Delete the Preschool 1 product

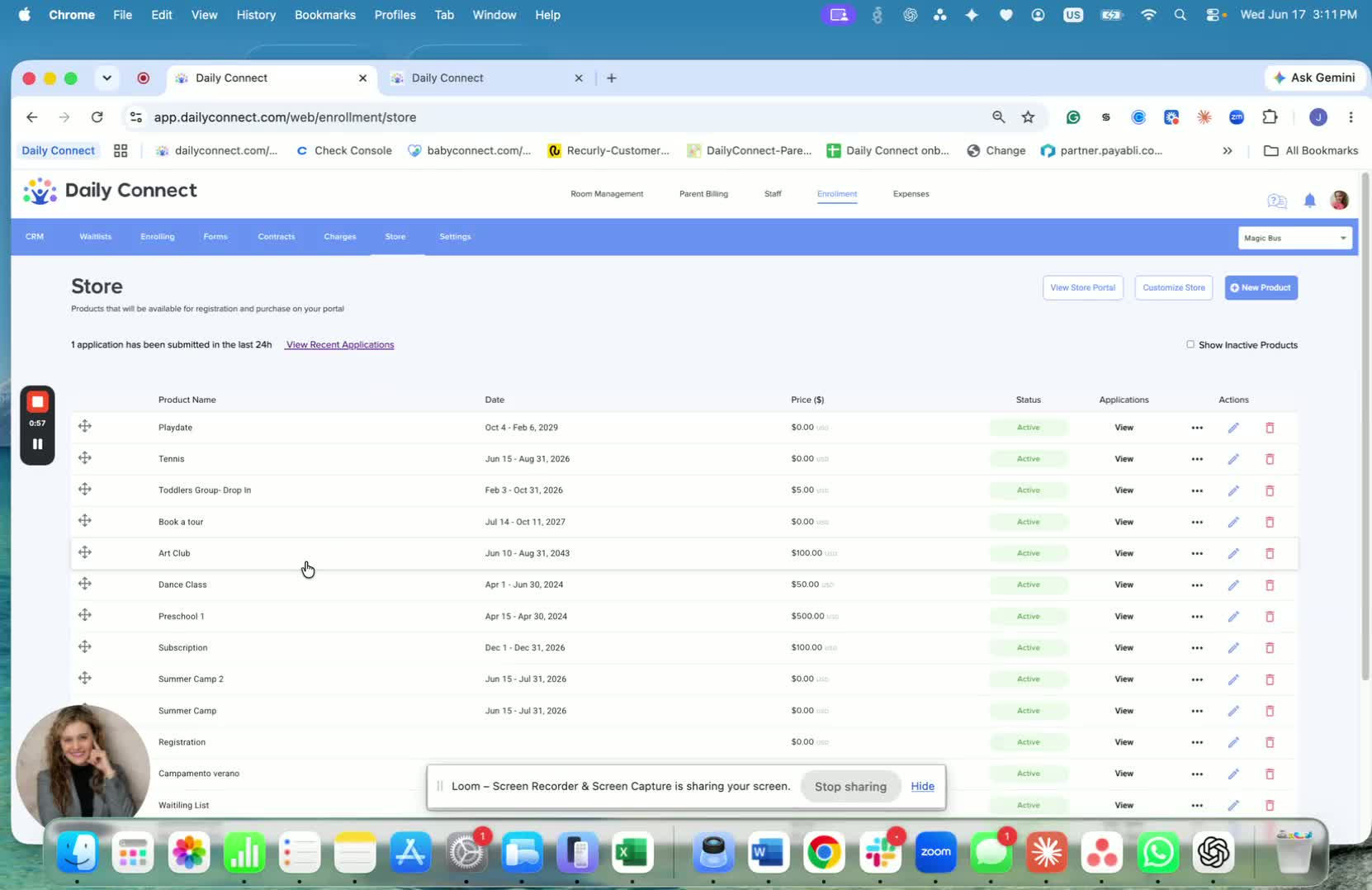tap(1270, 617)
